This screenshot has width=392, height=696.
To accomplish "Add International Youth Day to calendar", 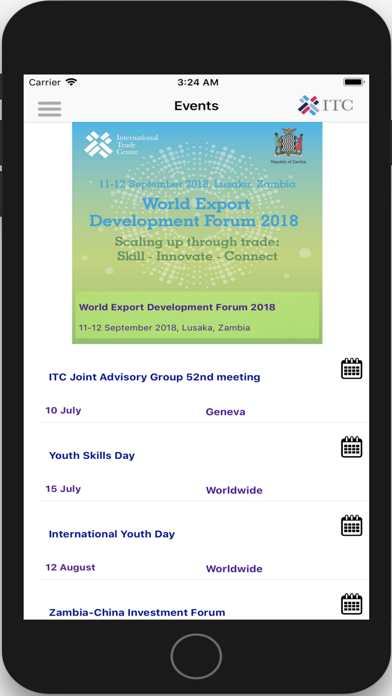I will coord(352,526).
